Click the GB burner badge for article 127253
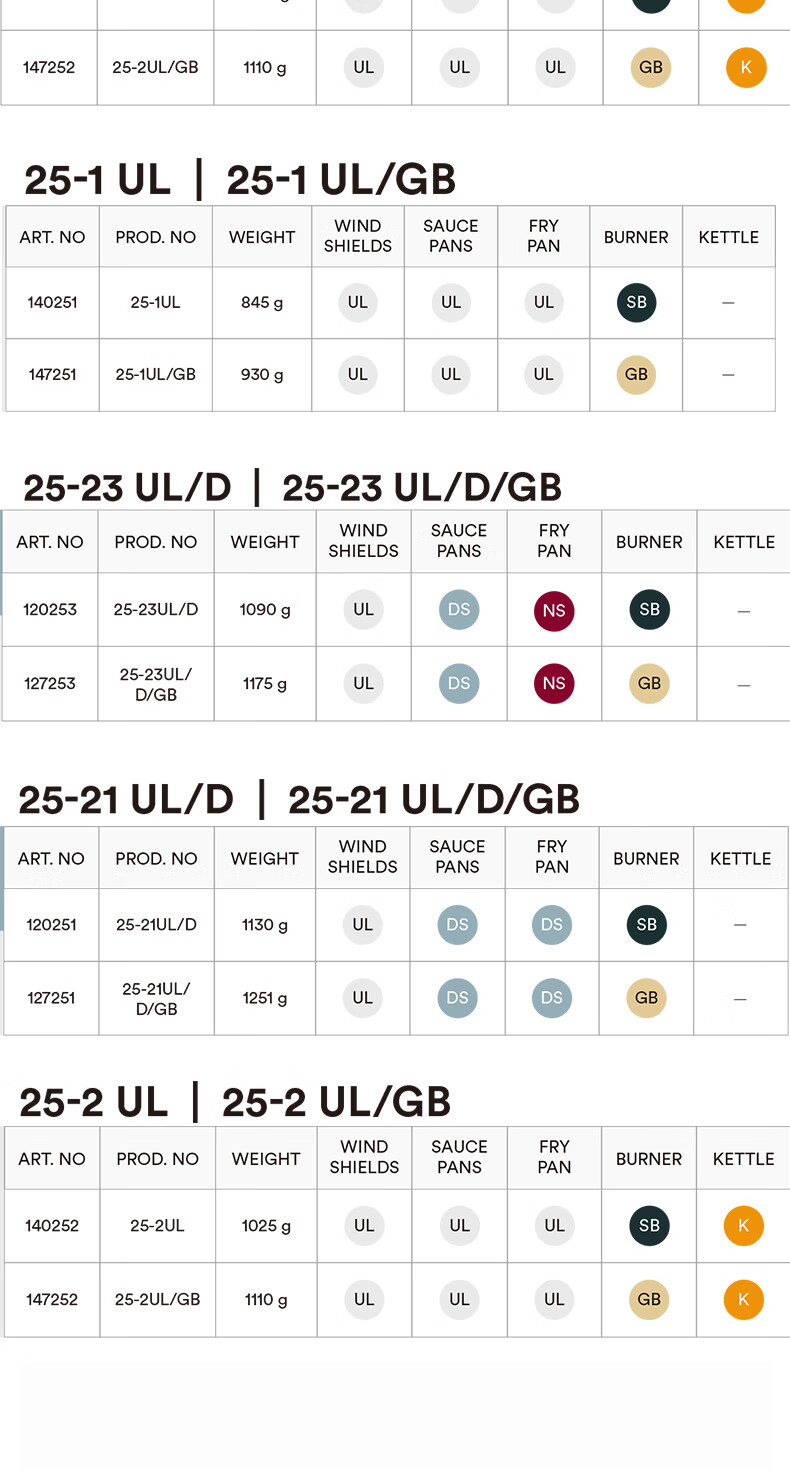 649,684
